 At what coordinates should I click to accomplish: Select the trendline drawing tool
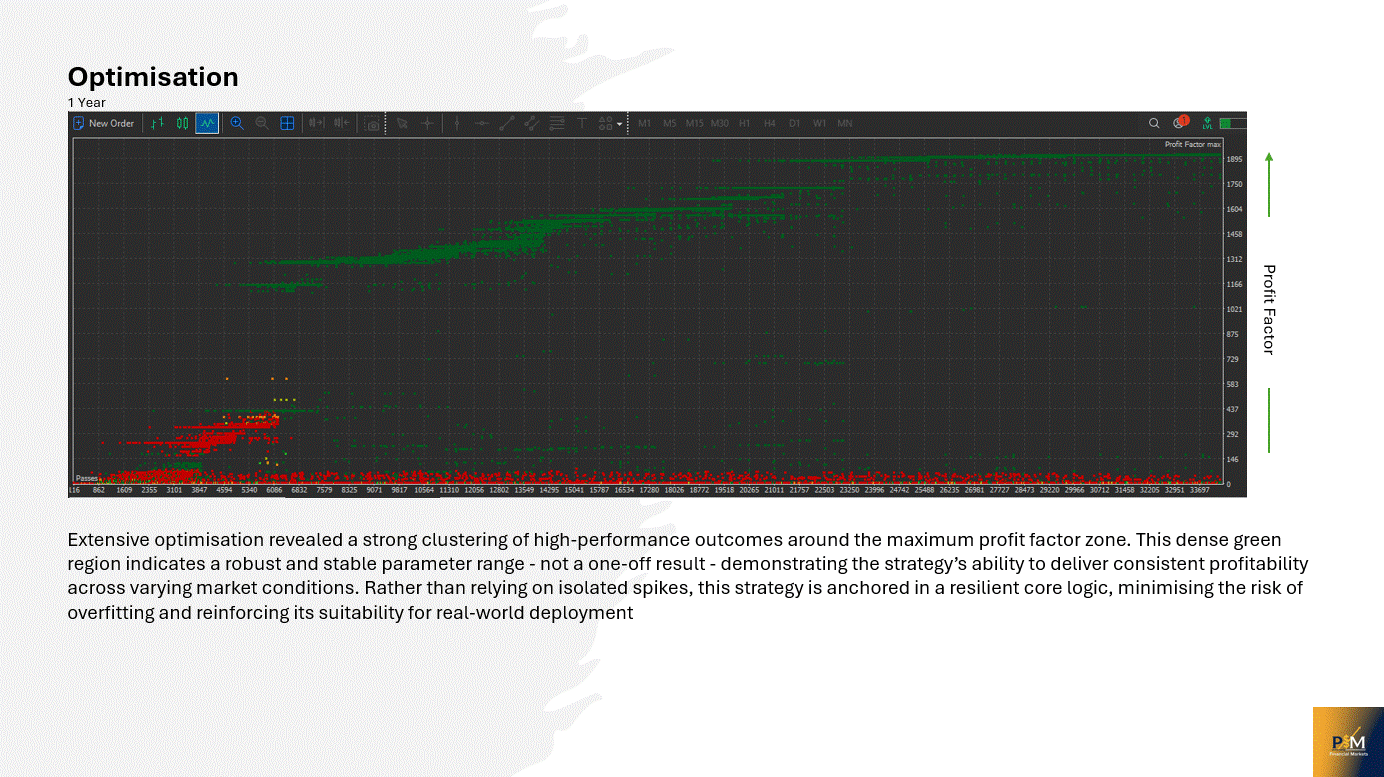pyautogui.click(x=507, y=123)
